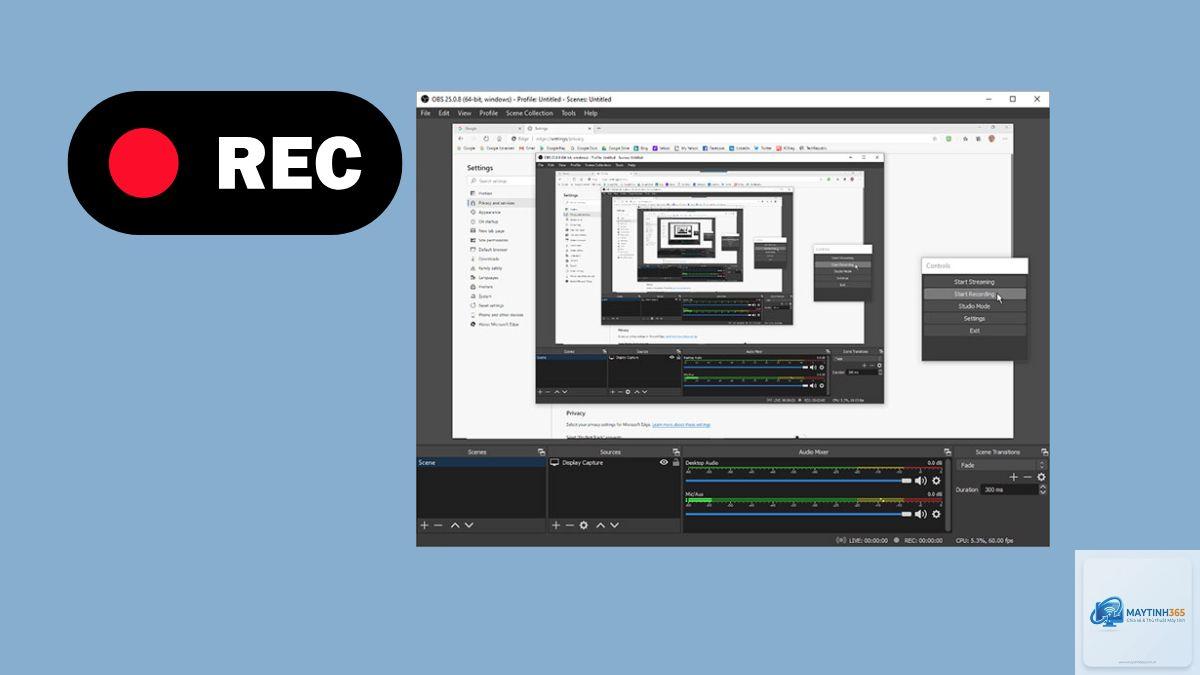Open the Profile menu
The width and height of the screenshot is (1200, 675).
[488, 113]
